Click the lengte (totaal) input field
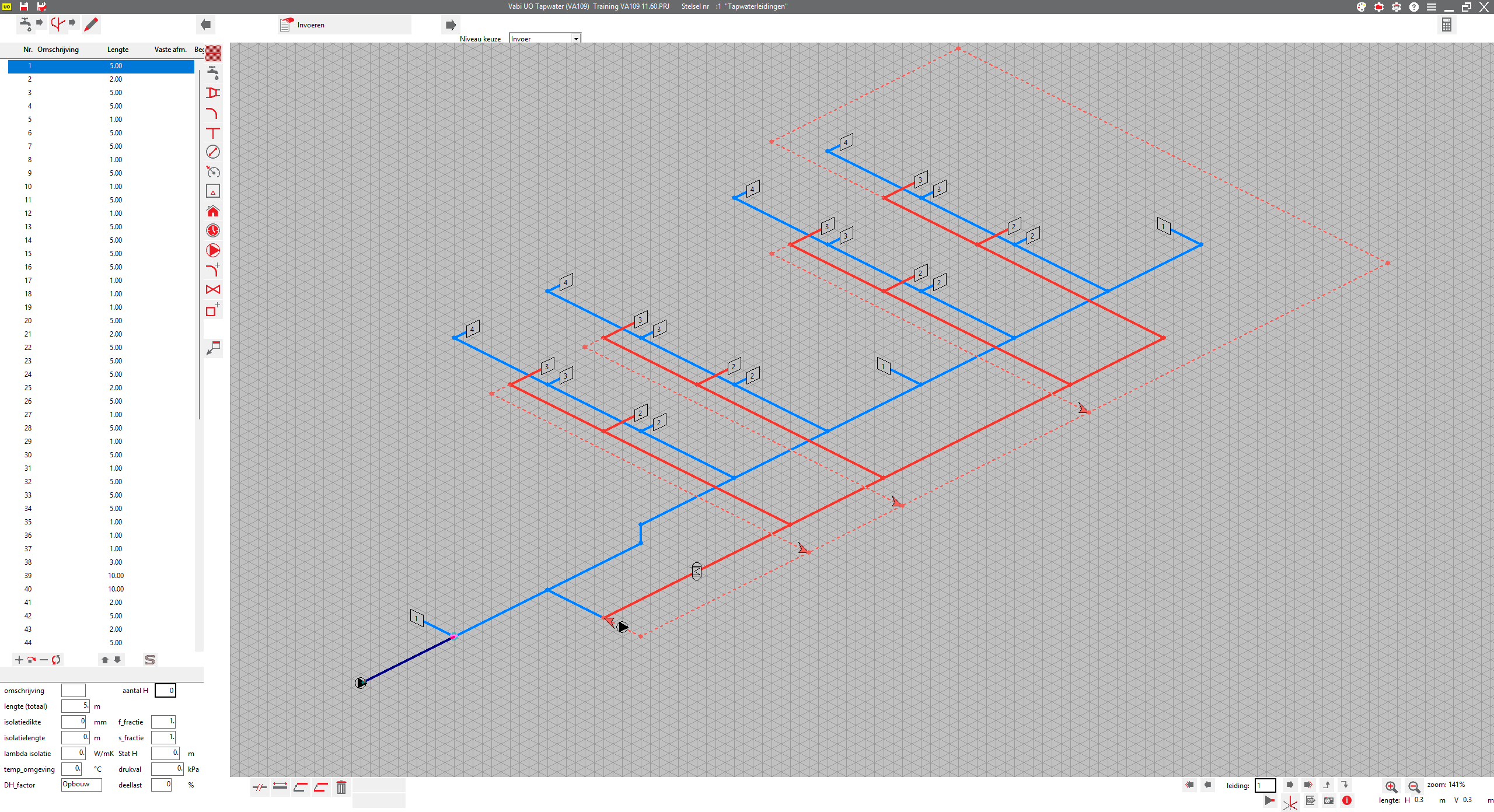 coord(75,706)
